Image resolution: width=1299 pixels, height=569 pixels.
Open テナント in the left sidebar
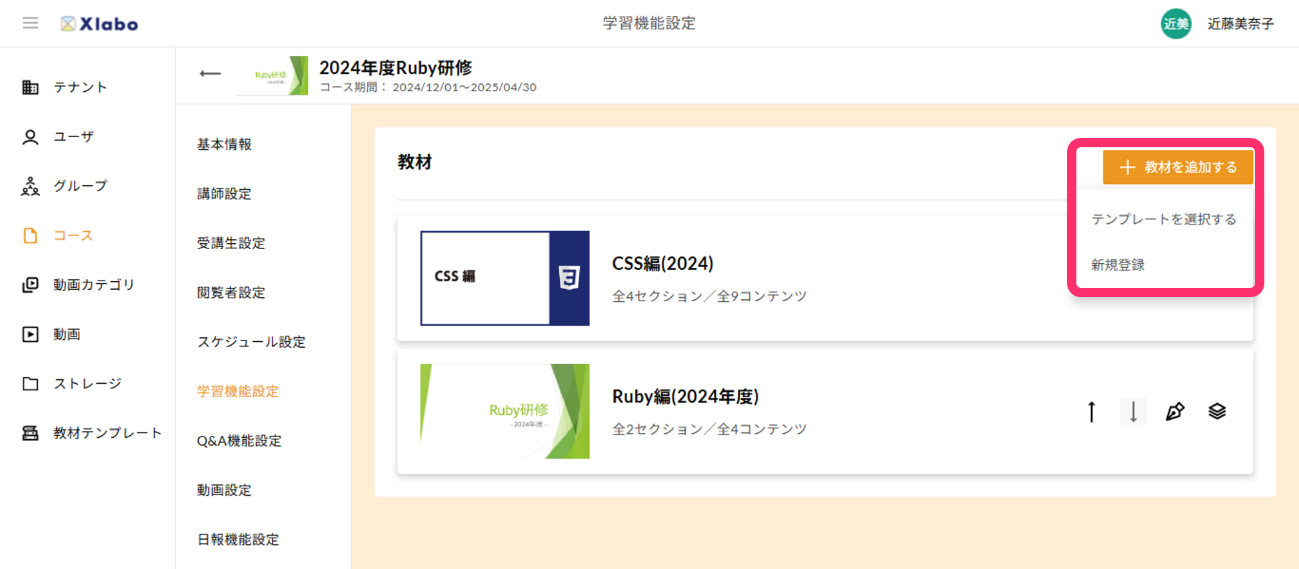[80, 87]
